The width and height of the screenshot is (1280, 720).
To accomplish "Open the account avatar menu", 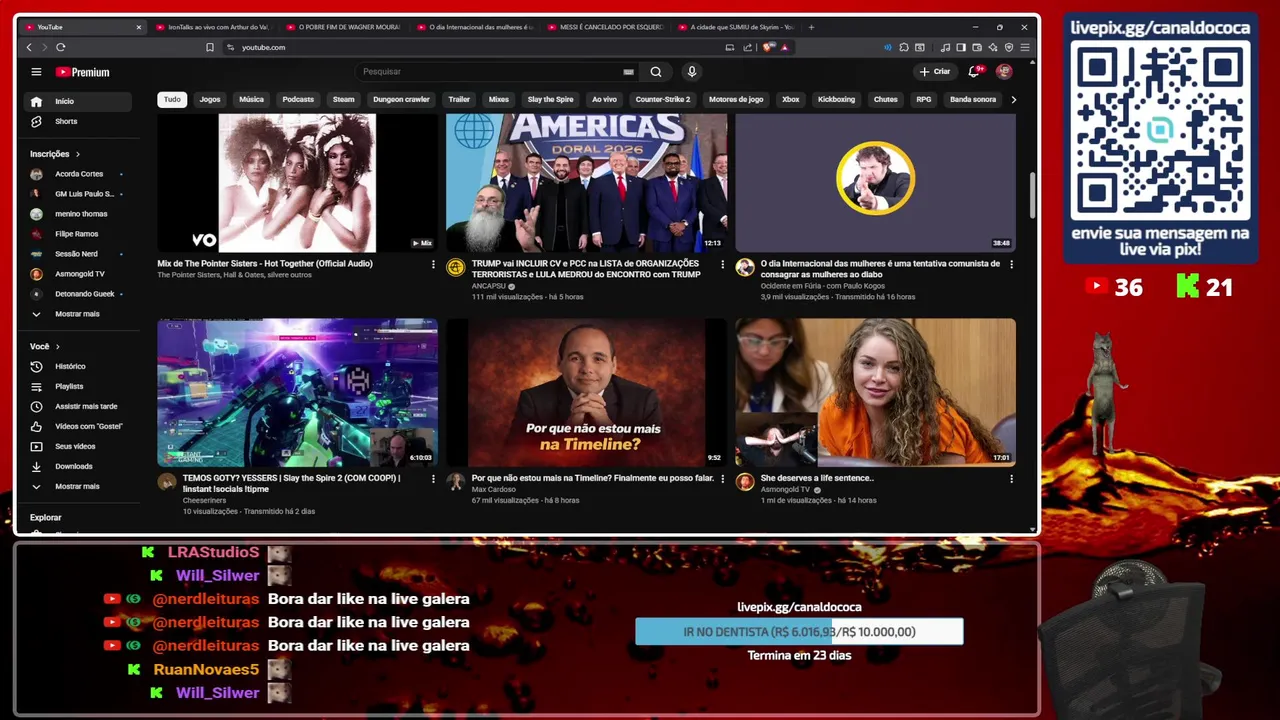I will tap(1004, 72).
